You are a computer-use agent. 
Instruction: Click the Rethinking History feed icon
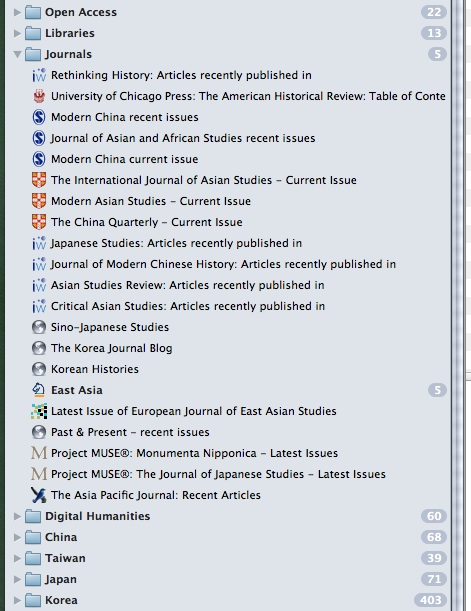coord(39,75)
